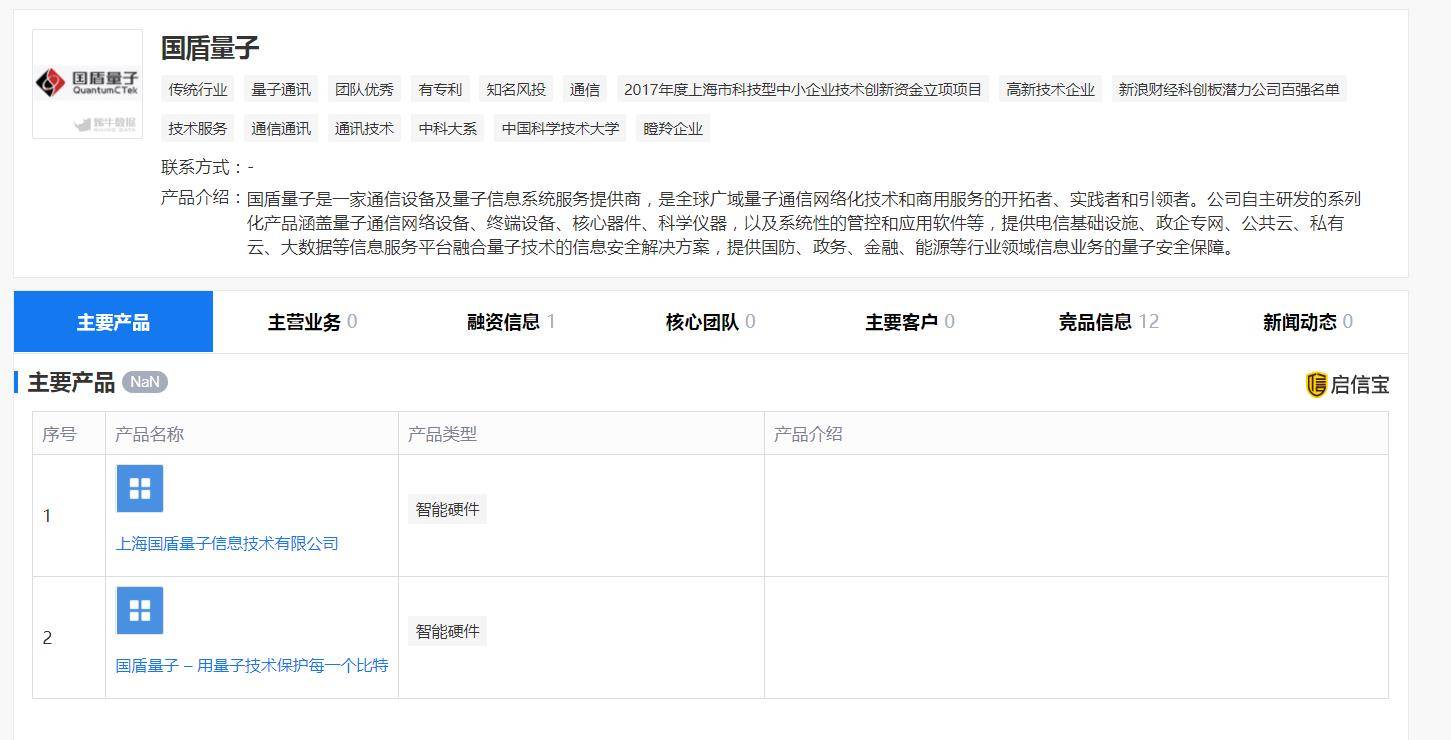Viewport: 1451px width, 740px height.
Task: Click the 团队优秀 tag
Action: tap(364, 89)
